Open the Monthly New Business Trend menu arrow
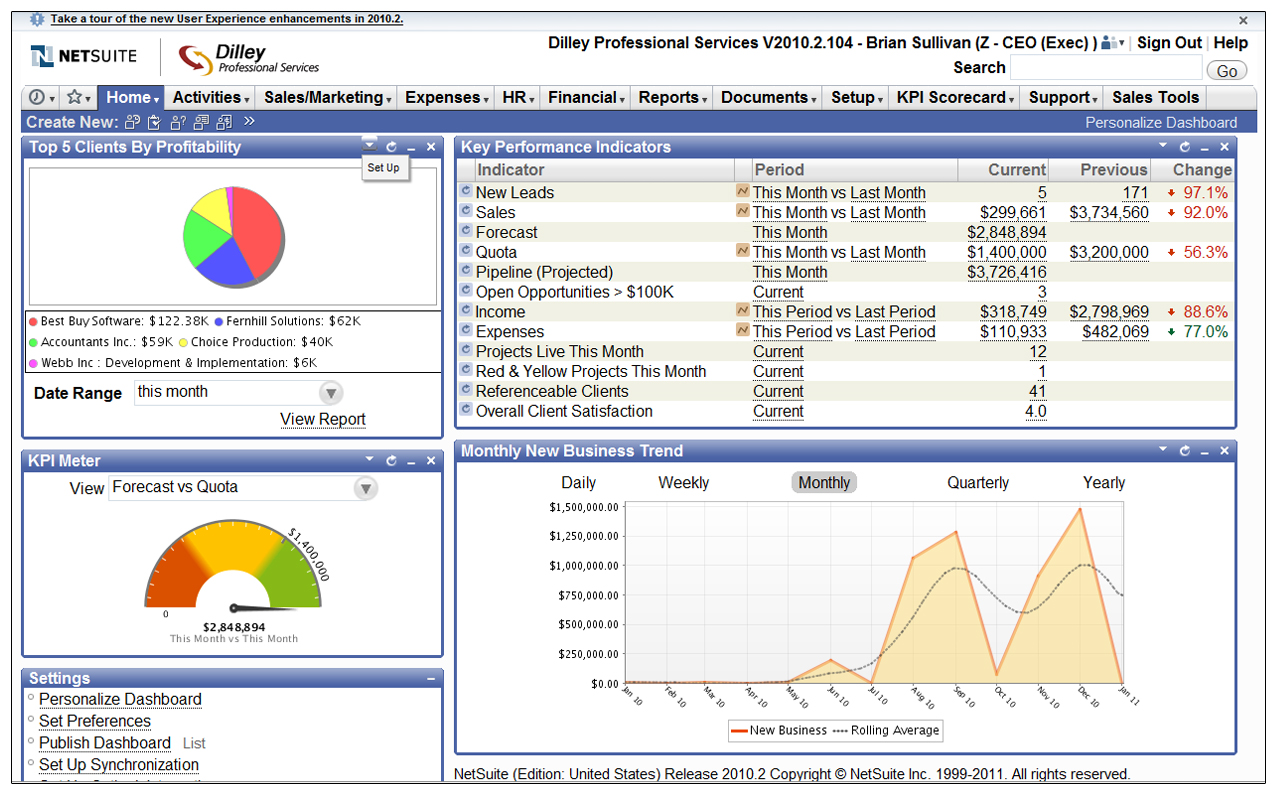1280x800 pixels. 1163,450
